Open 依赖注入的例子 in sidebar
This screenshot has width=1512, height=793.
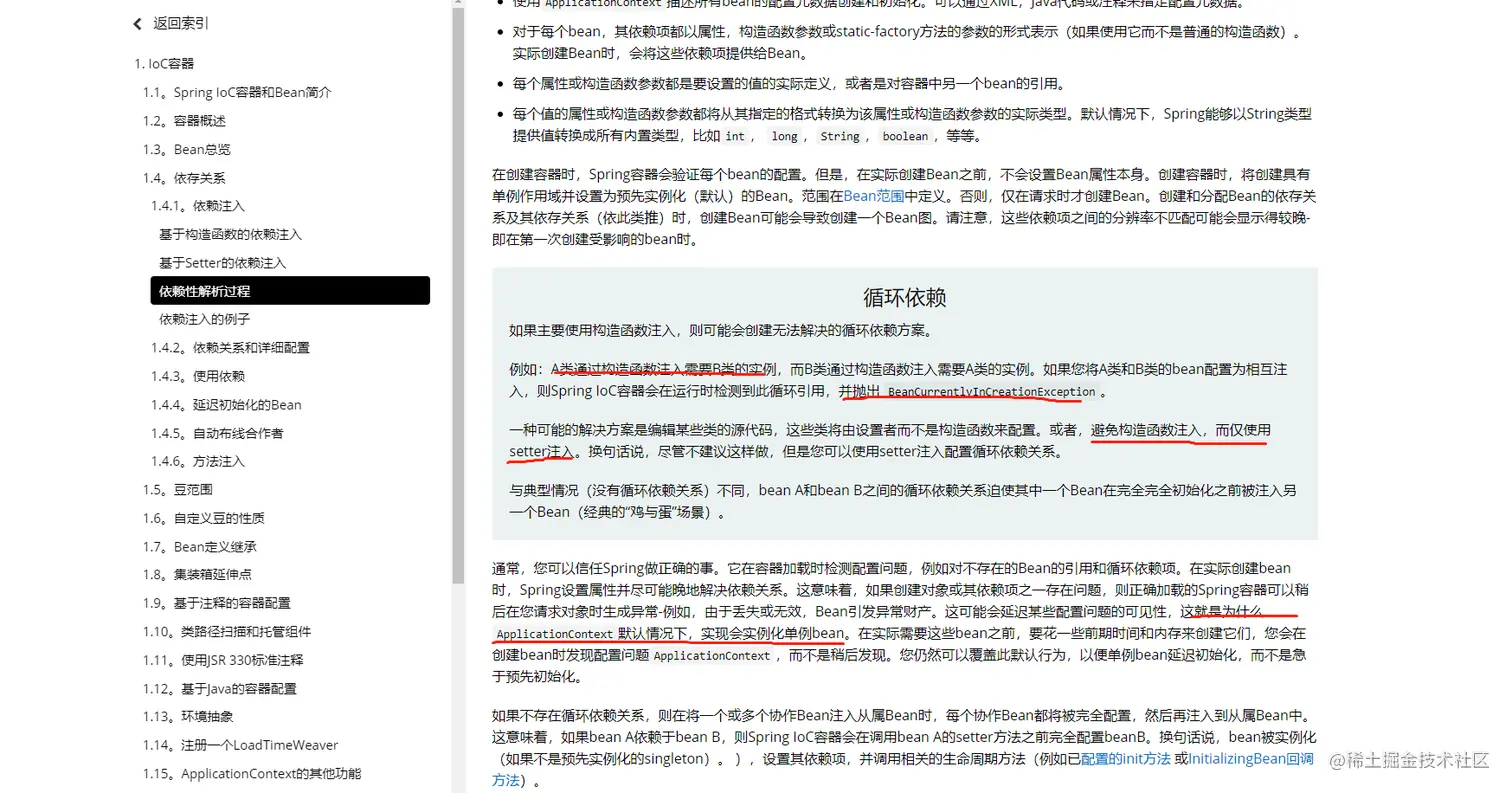point(205,320)
